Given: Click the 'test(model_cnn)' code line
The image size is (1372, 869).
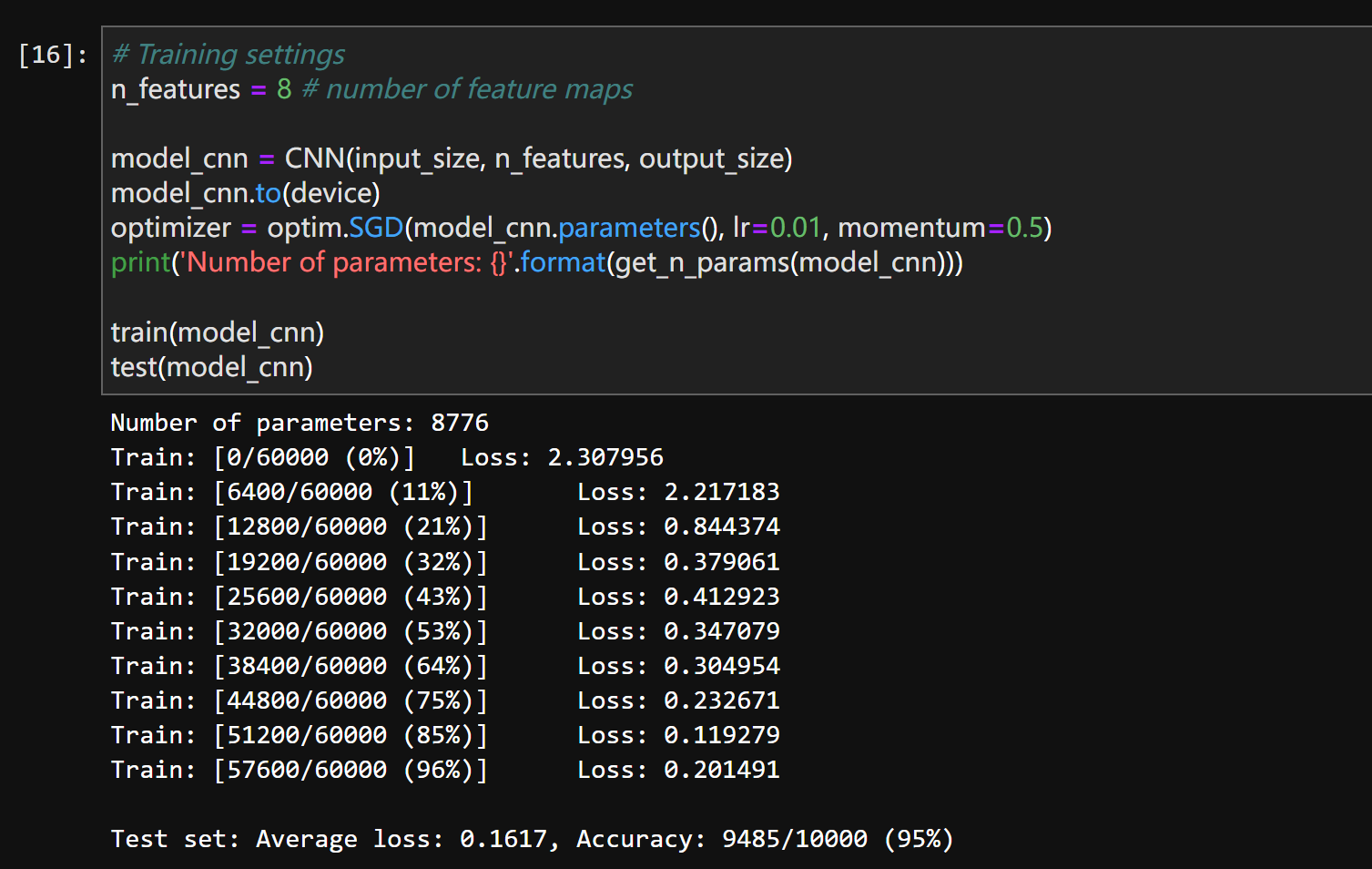Looking at the screenshot, I should coord(212,367).
